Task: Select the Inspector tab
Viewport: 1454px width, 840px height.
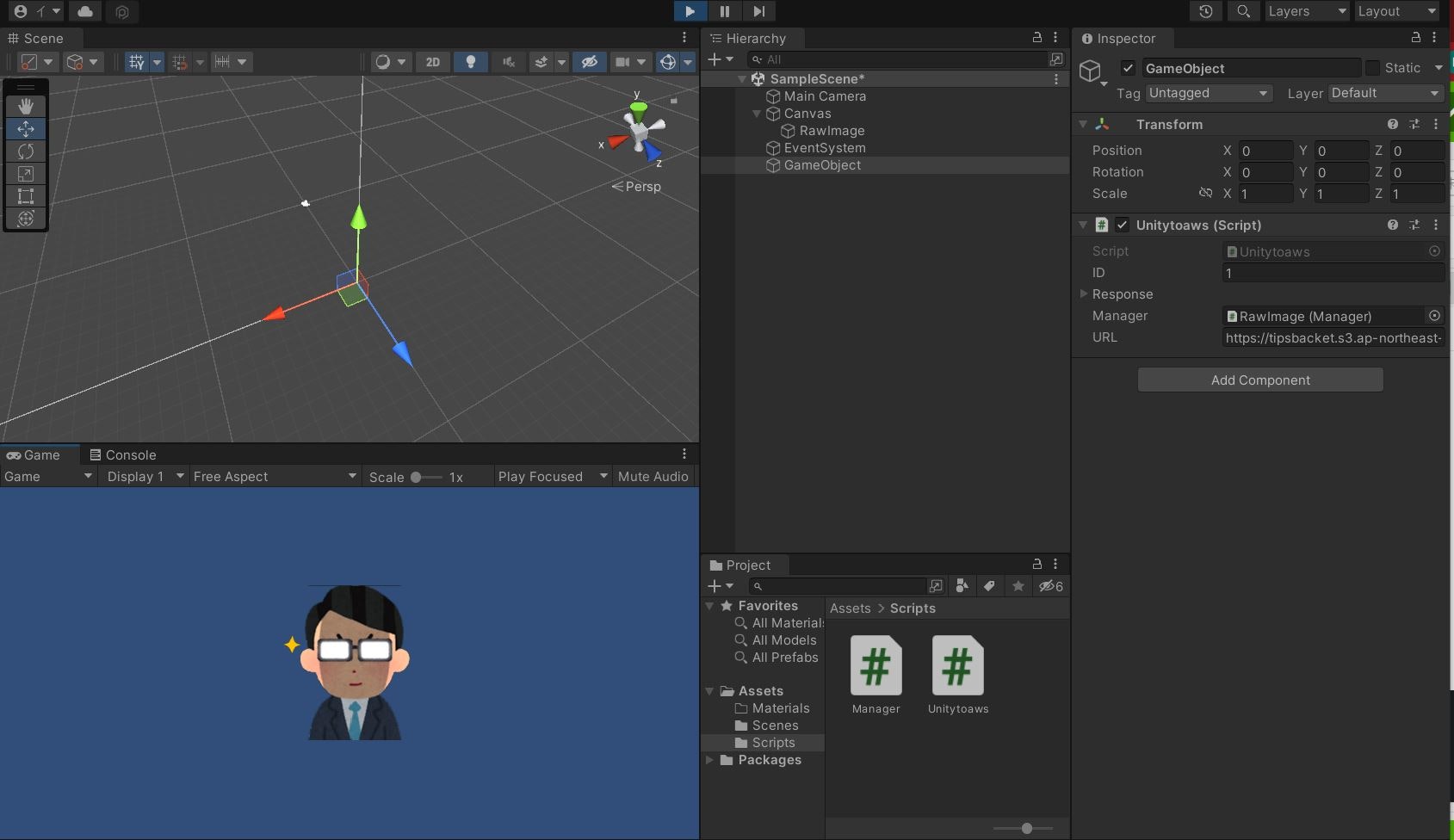Action: point(1118,39)
